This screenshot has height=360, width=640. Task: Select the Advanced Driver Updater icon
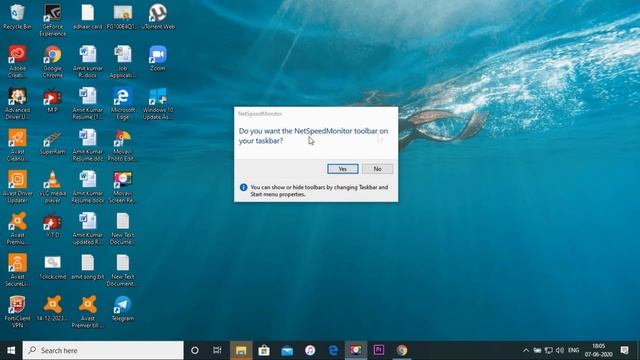click(17, 104)
